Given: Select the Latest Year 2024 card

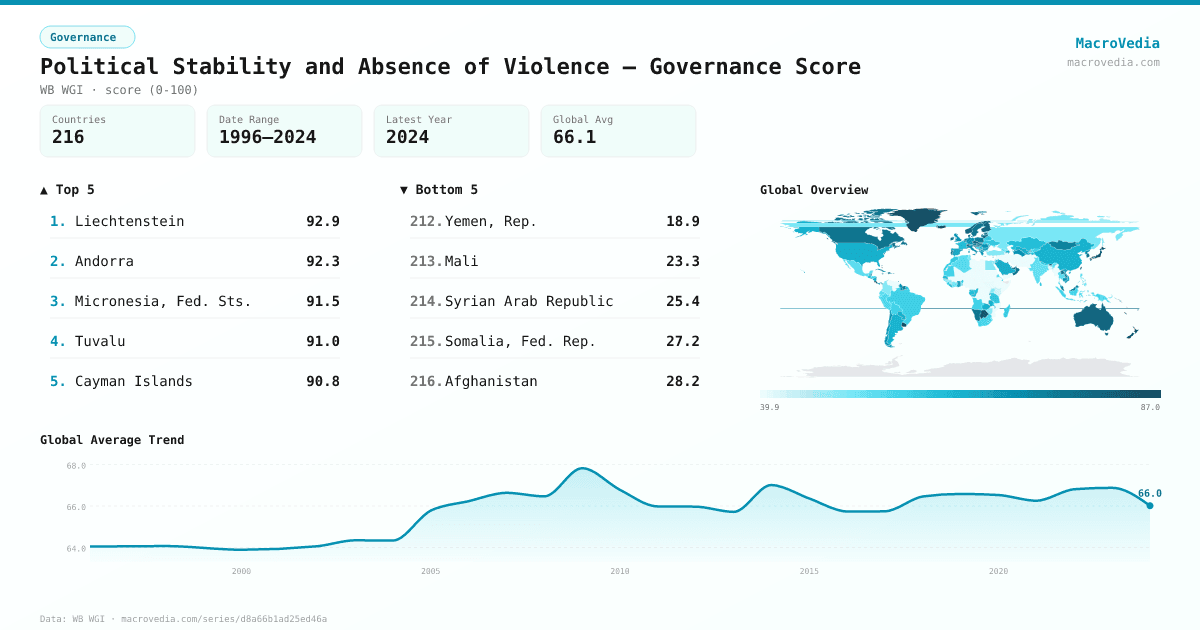Looking at the screenshot, I should tap(451, 131).
